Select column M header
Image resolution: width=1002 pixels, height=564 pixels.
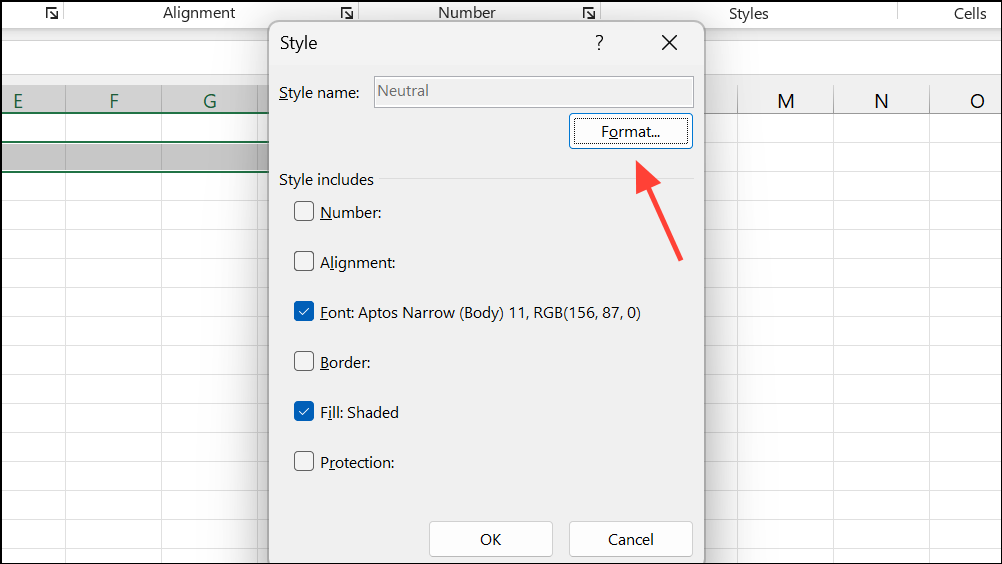coord(786,101)
